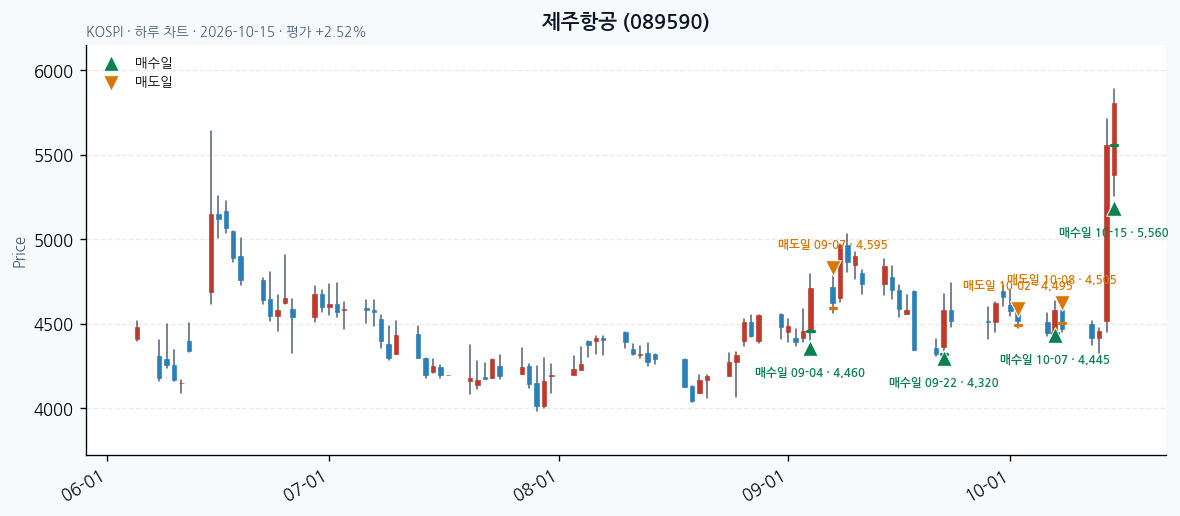Click the chart title 제주항공 (089590)

[x=625, y=22]
